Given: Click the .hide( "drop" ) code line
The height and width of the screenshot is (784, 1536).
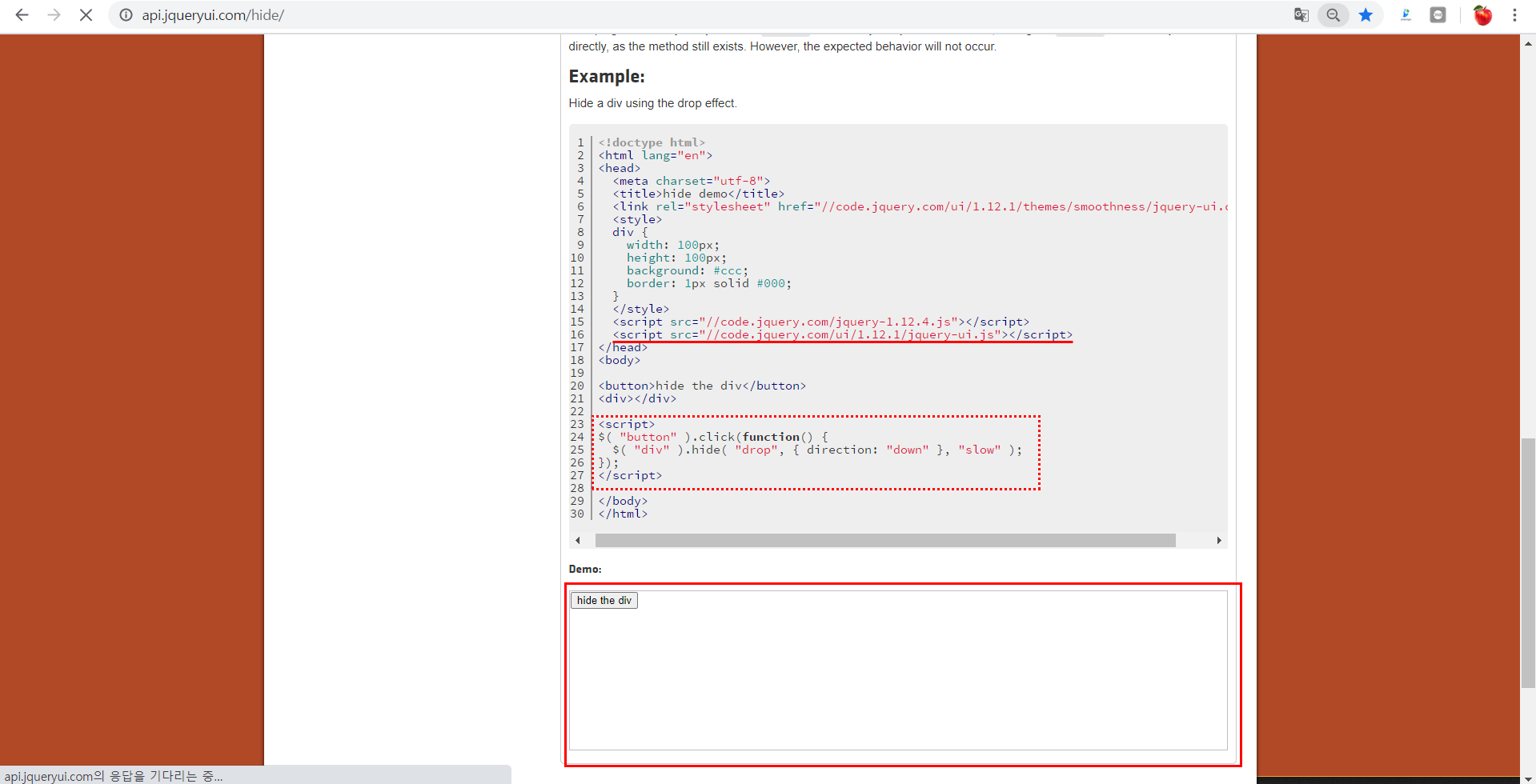Looking at the screenshot, I should pyautogui.click(x=817, y=450).
